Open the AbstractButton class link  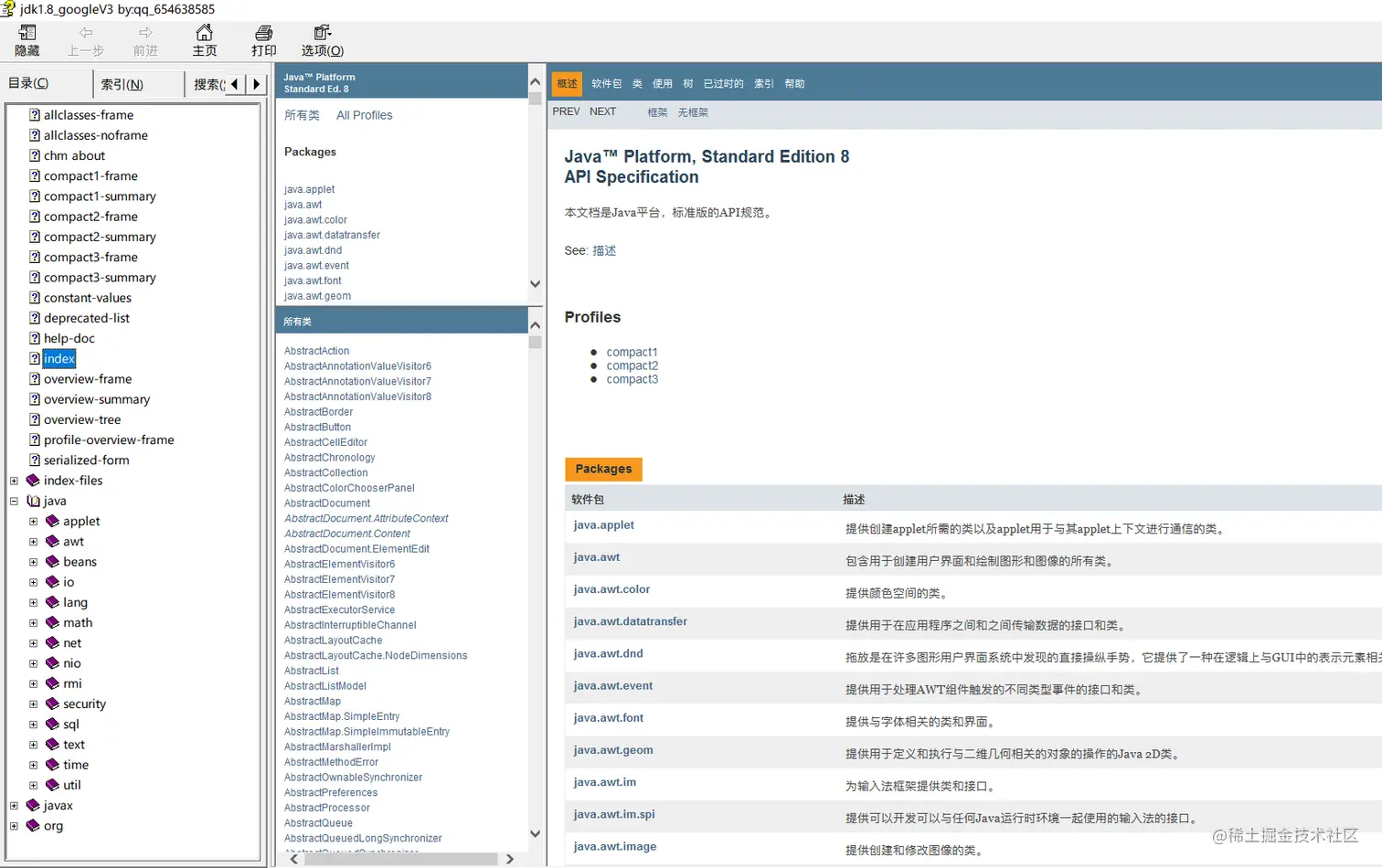pyautogui.click(x=317, y=427)
